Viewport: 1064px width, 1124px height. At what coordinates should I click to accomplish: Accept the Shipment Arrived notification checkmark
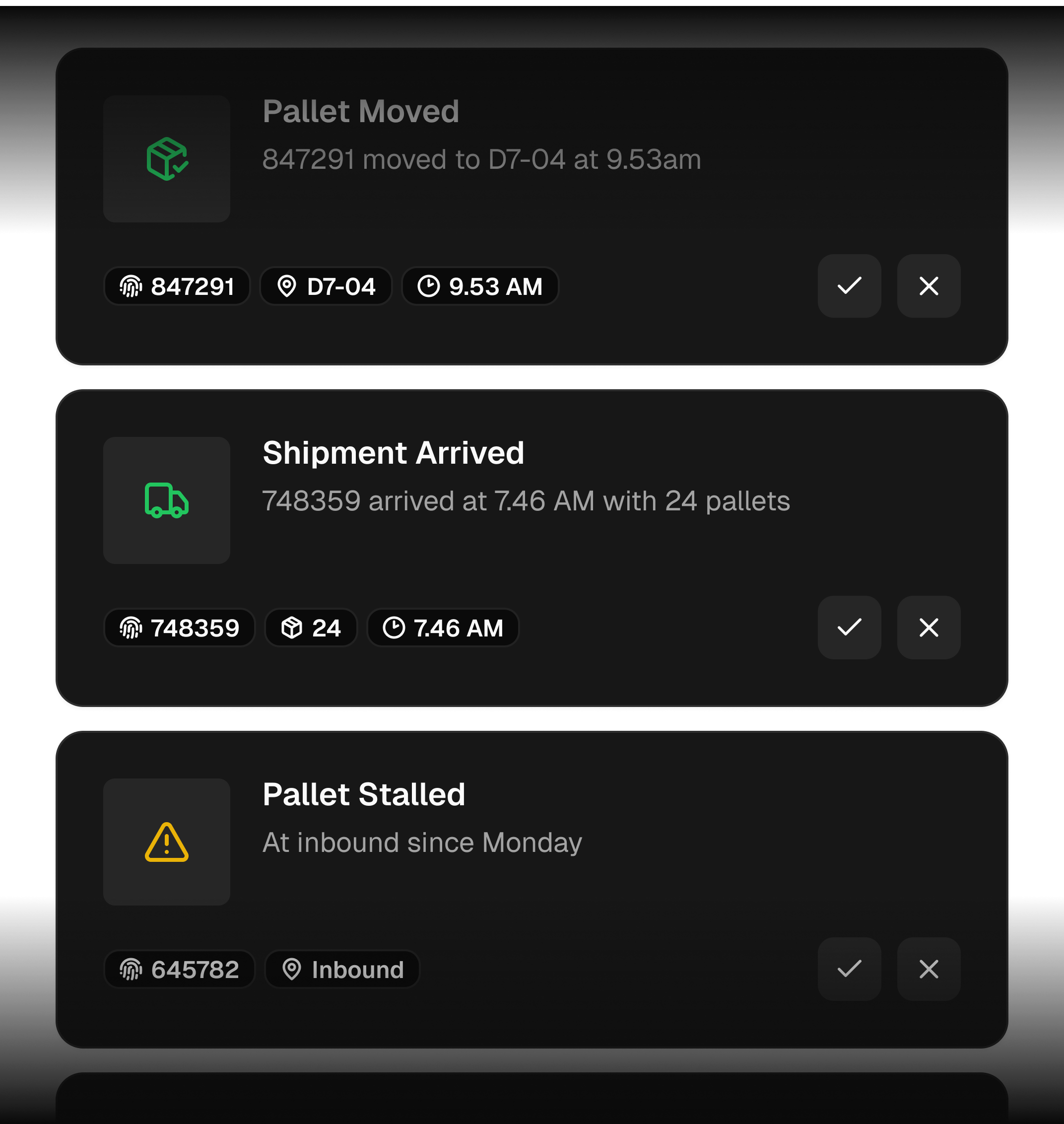pos(849,628)
